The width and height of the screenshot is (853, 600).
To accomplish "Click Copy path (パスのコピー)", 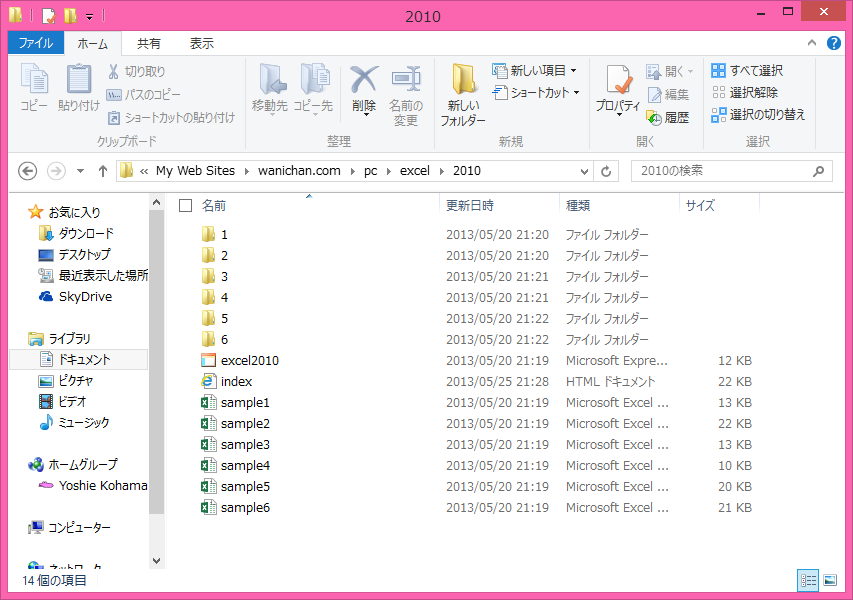I will 144,95.
